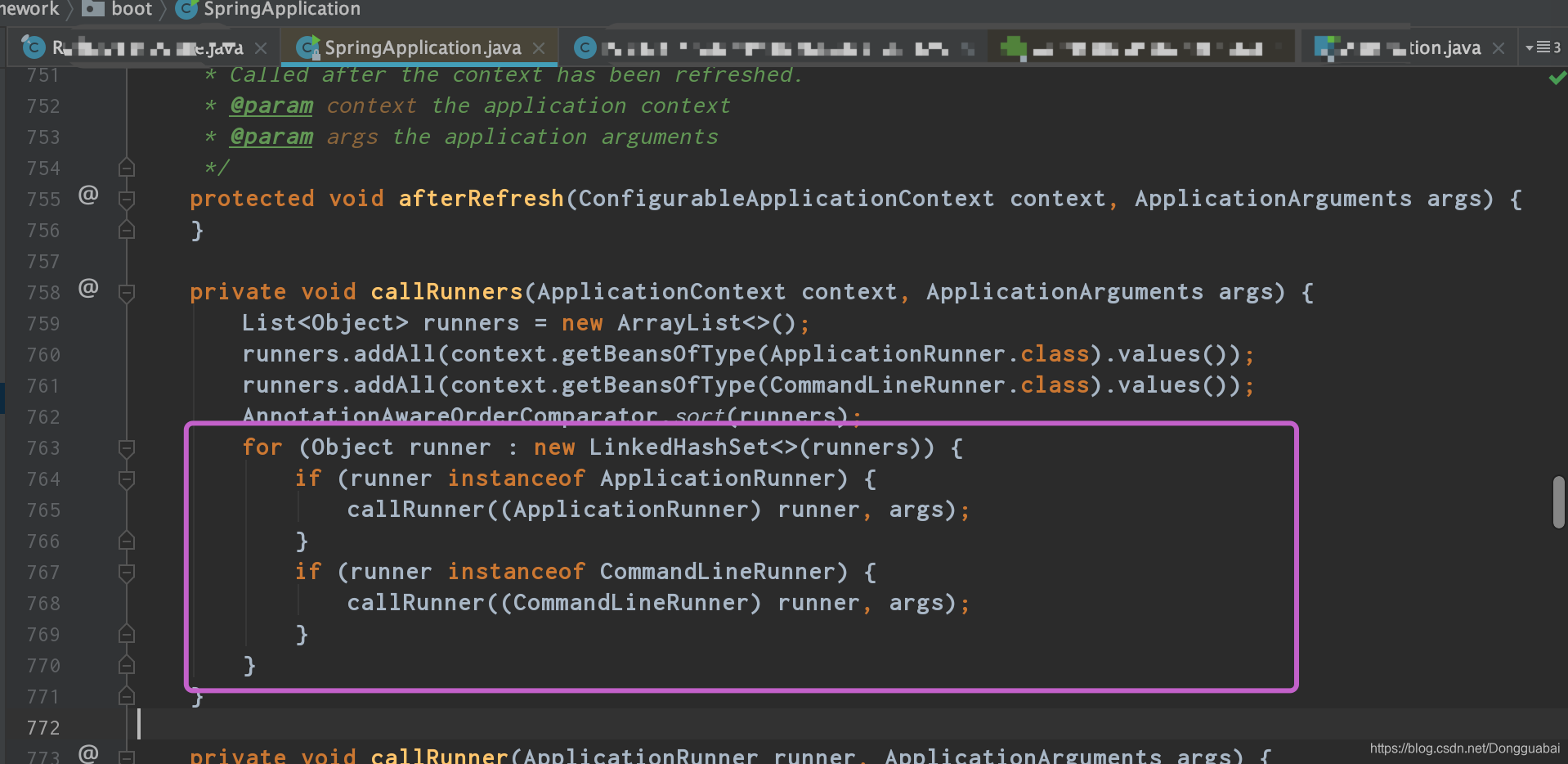Image resolution: width=1568 pixels, height=764 pixels.
Task: Click the override gutter icon at line 755
Action: [x=88, y=195]
